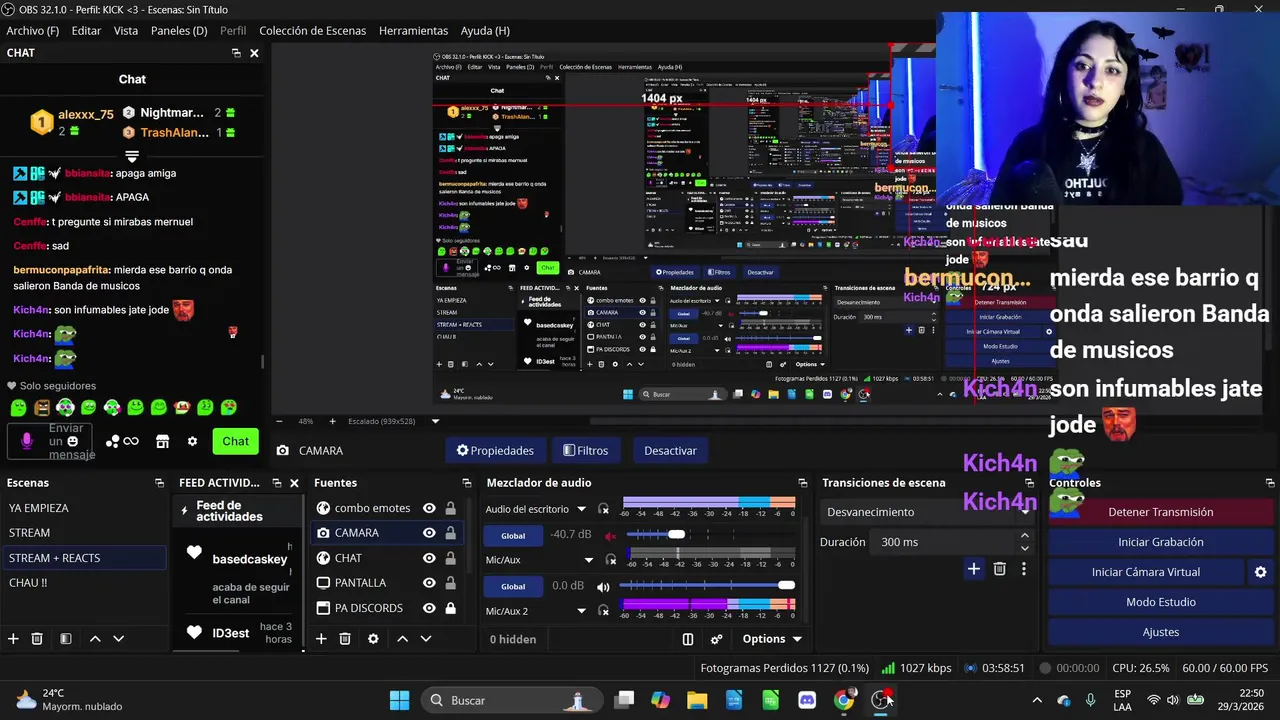Add a new scene with plus icon
Viewport: 1280px width, 720px height.
[x=13, y=638]
